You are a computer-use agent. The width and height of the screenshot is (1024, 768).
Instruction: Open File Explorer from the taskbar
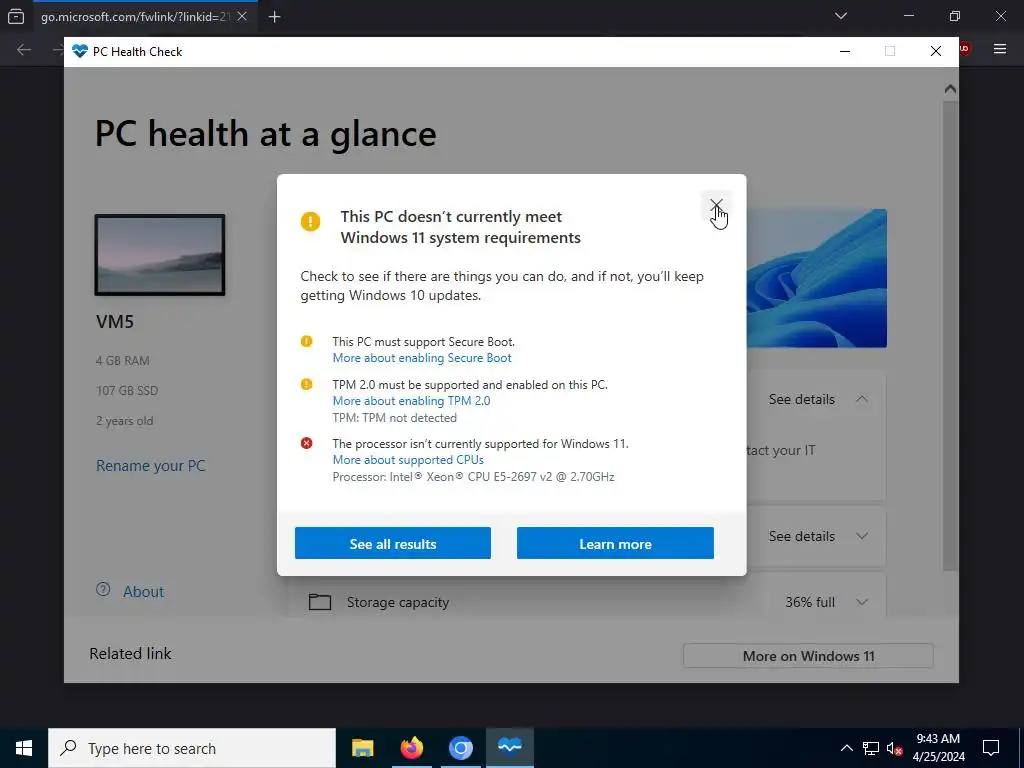362,748
